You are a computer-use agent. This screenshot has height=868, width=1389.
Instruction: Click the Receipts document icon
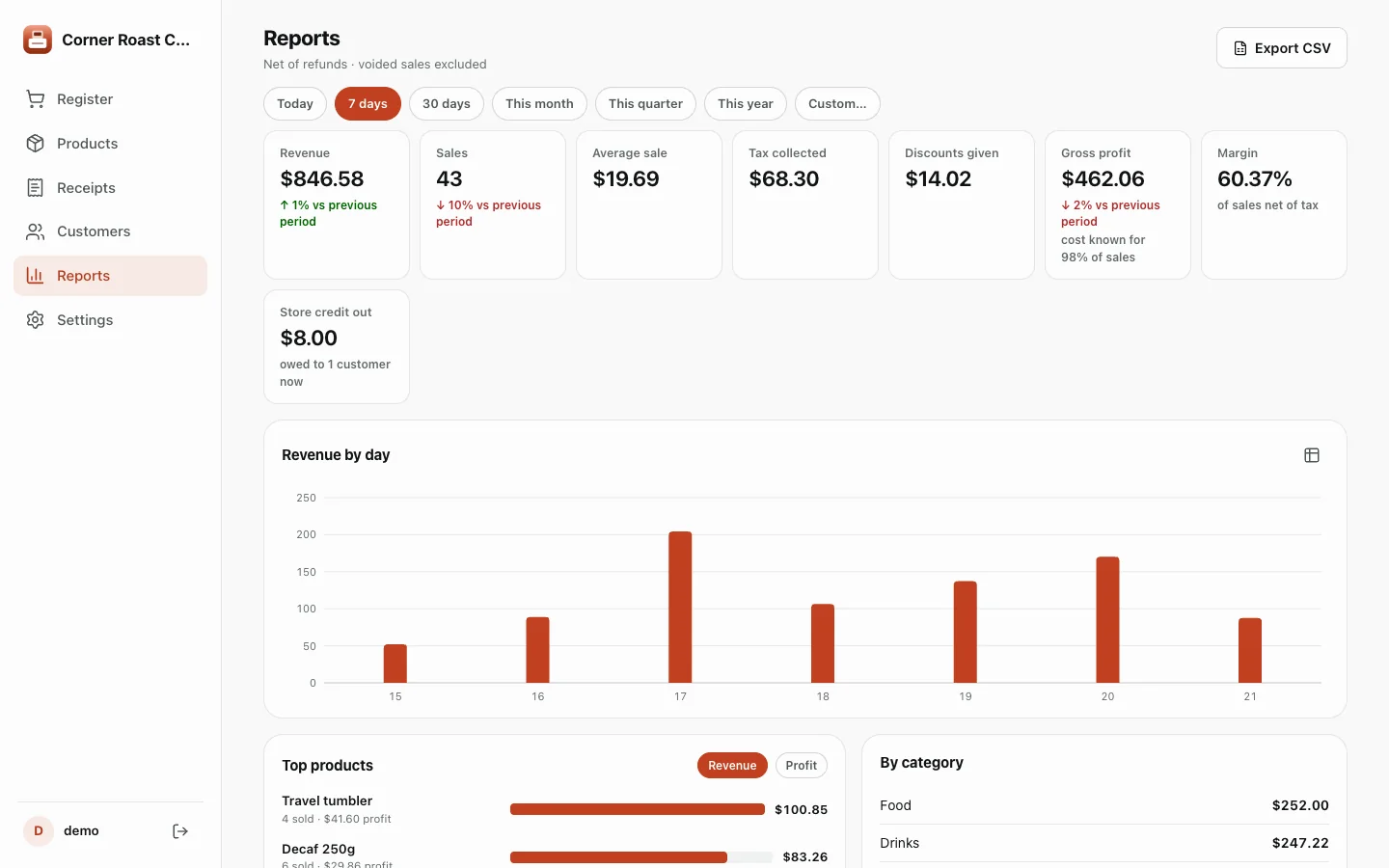(36, 188)
